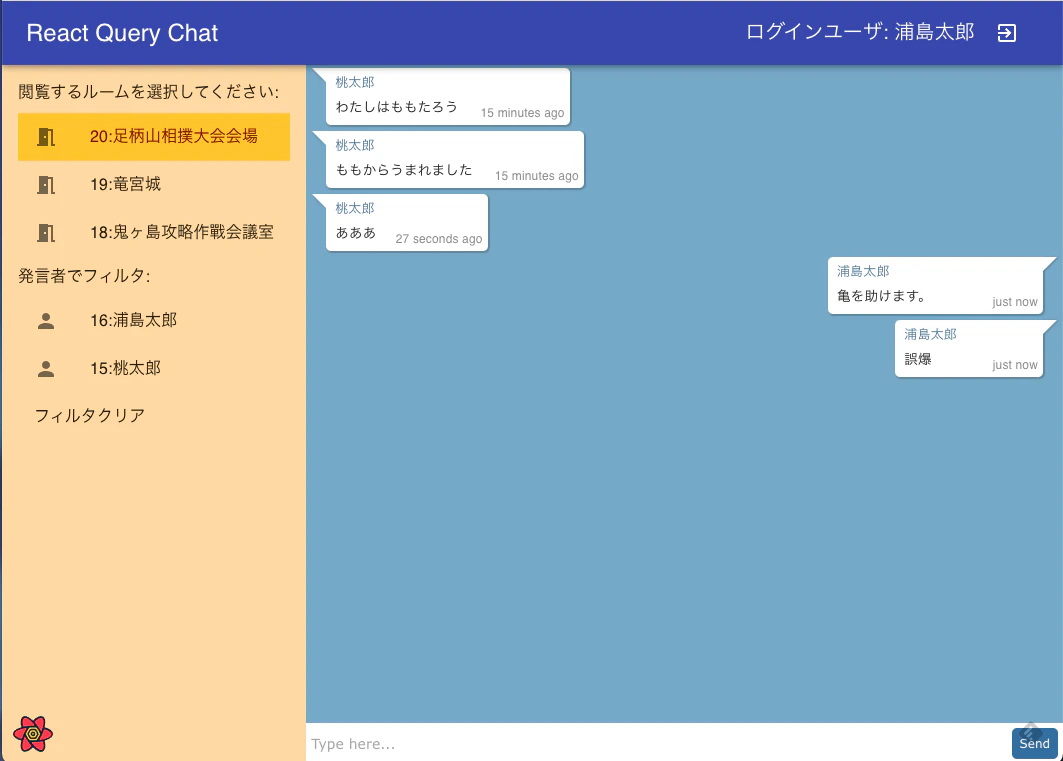Click door icon beside 18:鬼ヶ島攻略作戦会議室
This screenshot has height=761, width=1063.
pyautogui.click(x=46, y=232)
